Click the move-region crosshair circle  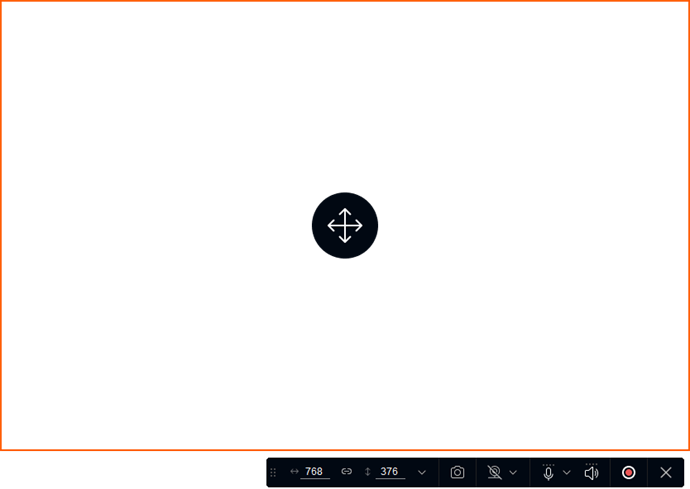[x=345, y=225]
